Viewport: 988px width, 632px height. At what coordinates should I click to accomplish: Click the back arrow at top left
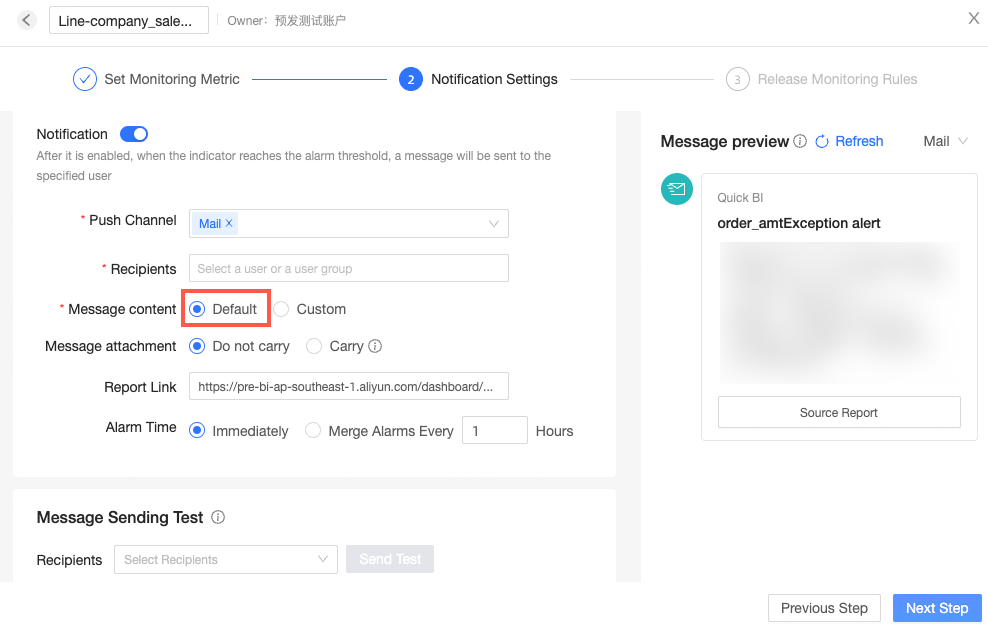[x=26, y=19]
